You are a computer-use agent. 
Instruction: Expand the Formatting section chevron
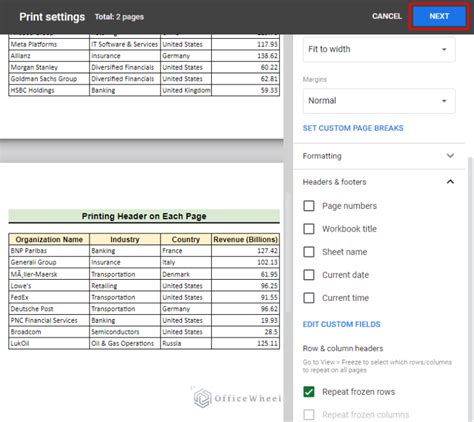[450, 156]
